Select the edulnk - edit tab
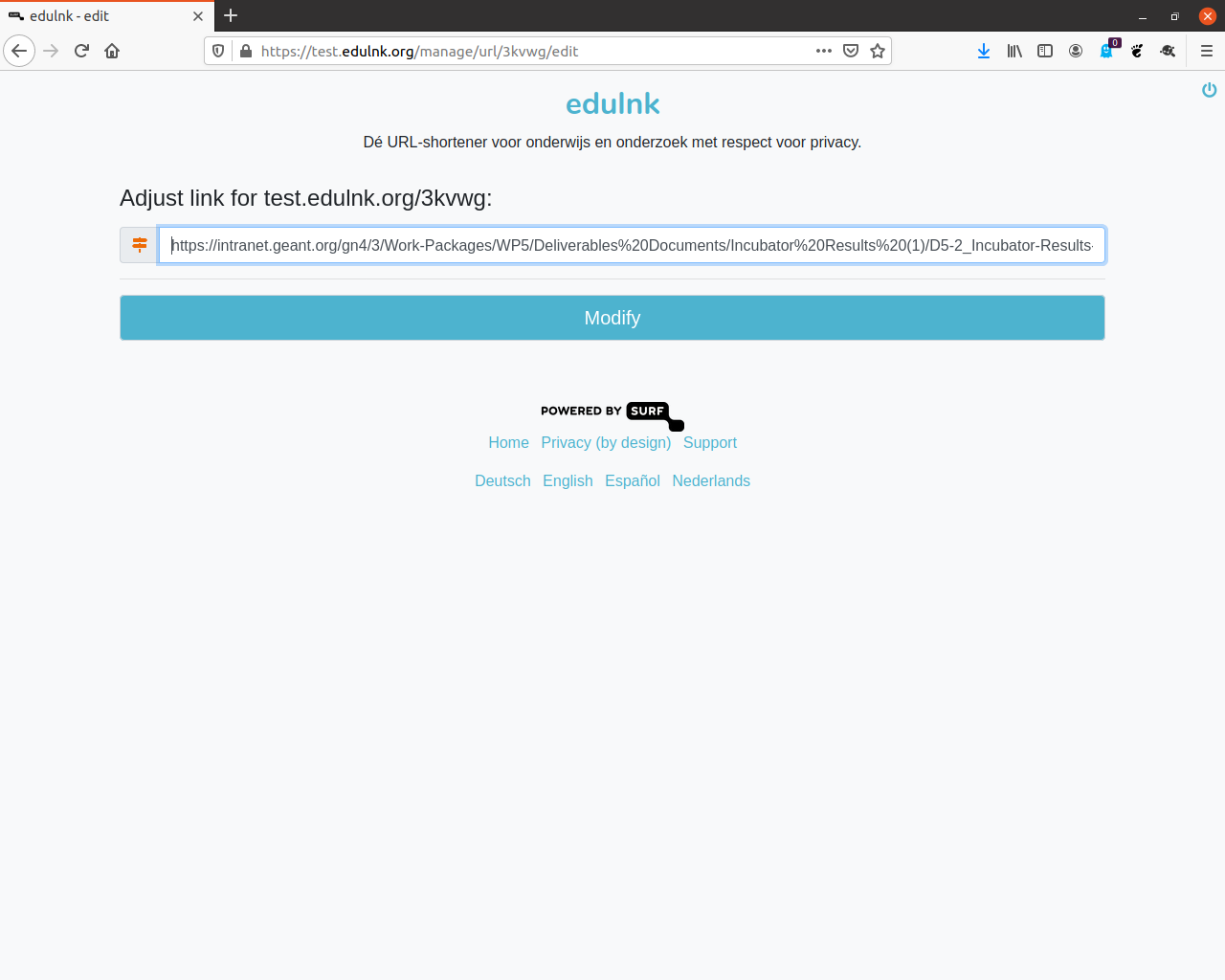 (105, 16)
